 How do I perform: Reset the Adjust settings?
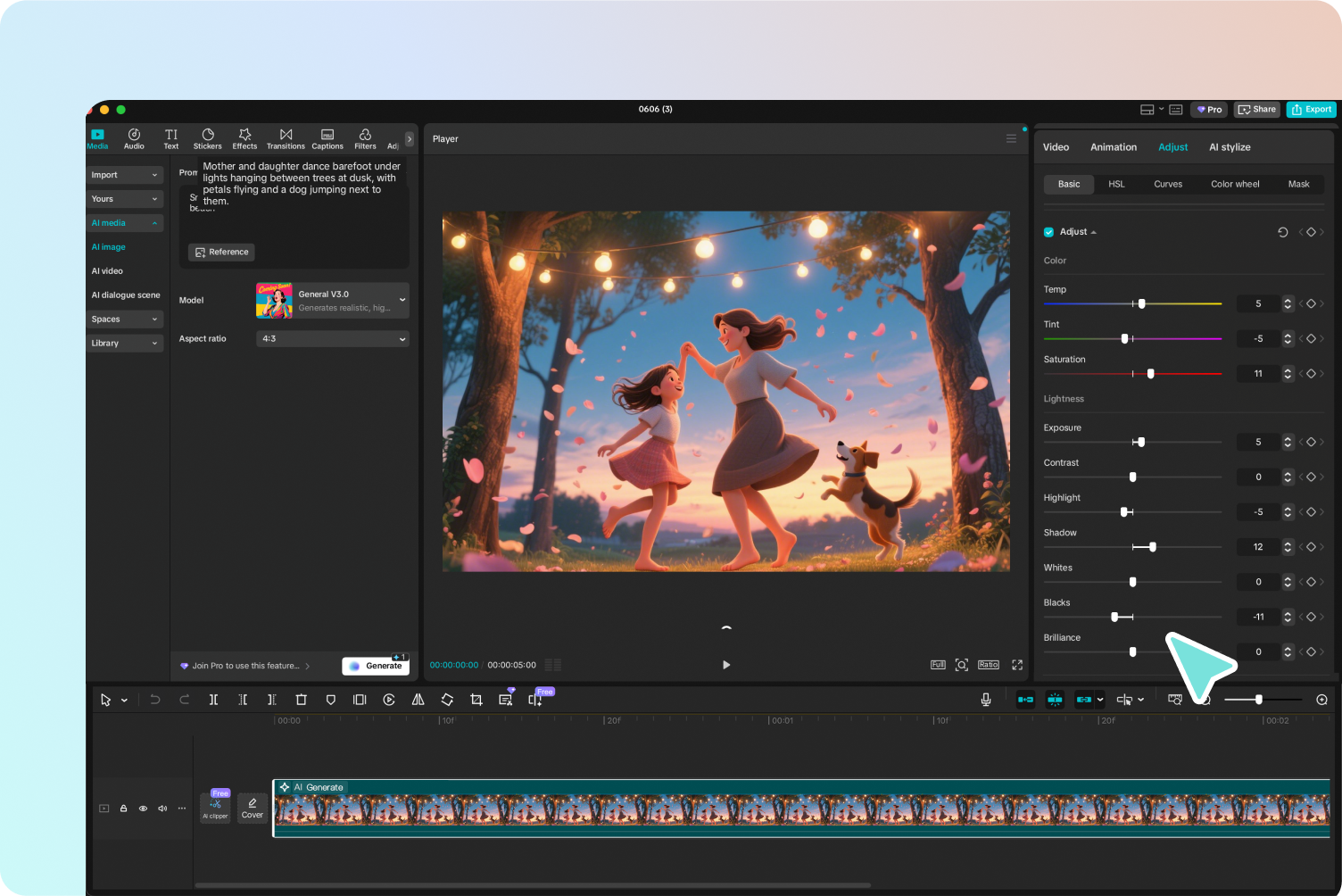click(x=1282, y=232)
